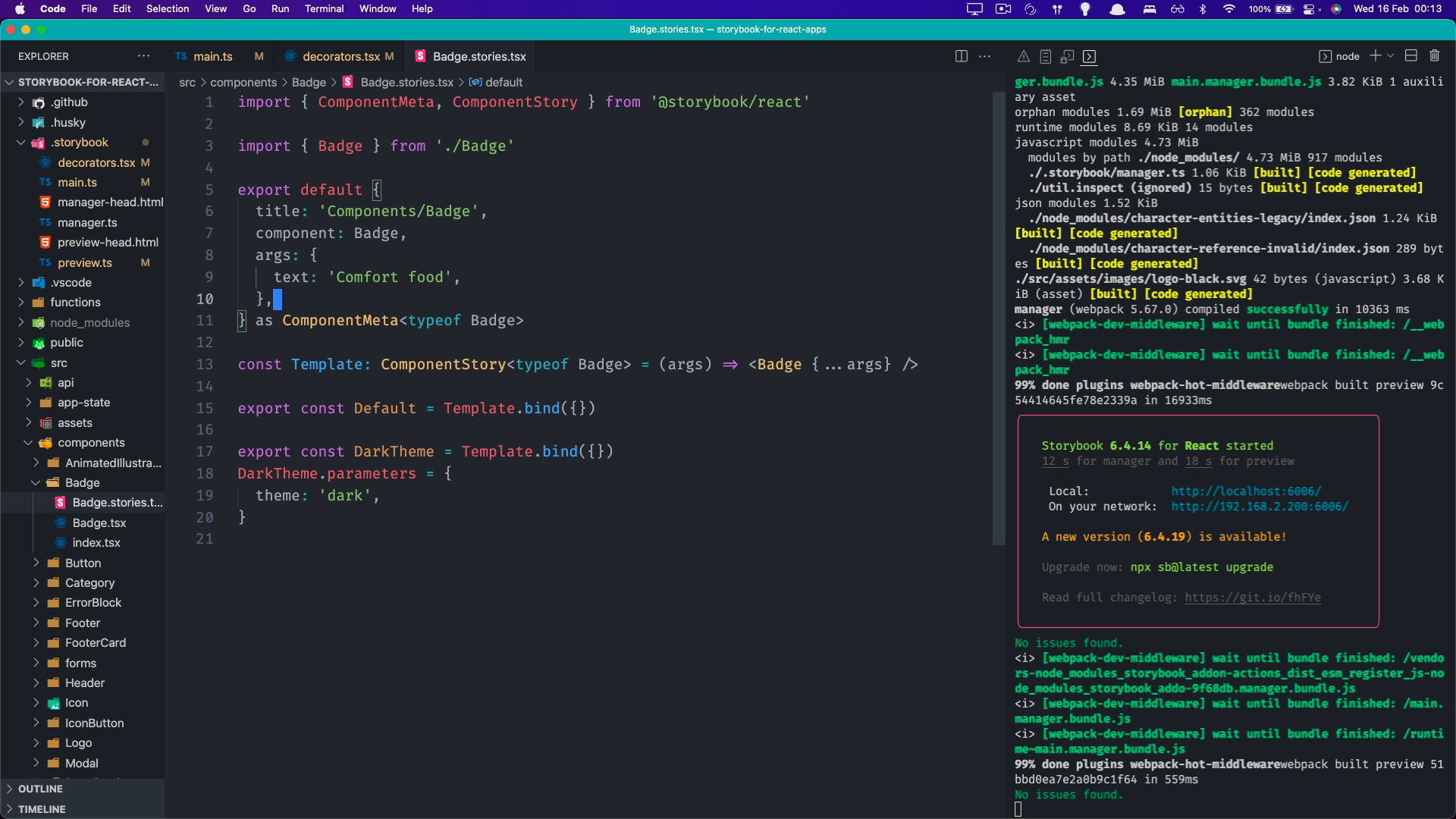Collapse STORYBOOK-FOR-REACT workspace root
The image size is (1456, 819).
tap(82, 82)
